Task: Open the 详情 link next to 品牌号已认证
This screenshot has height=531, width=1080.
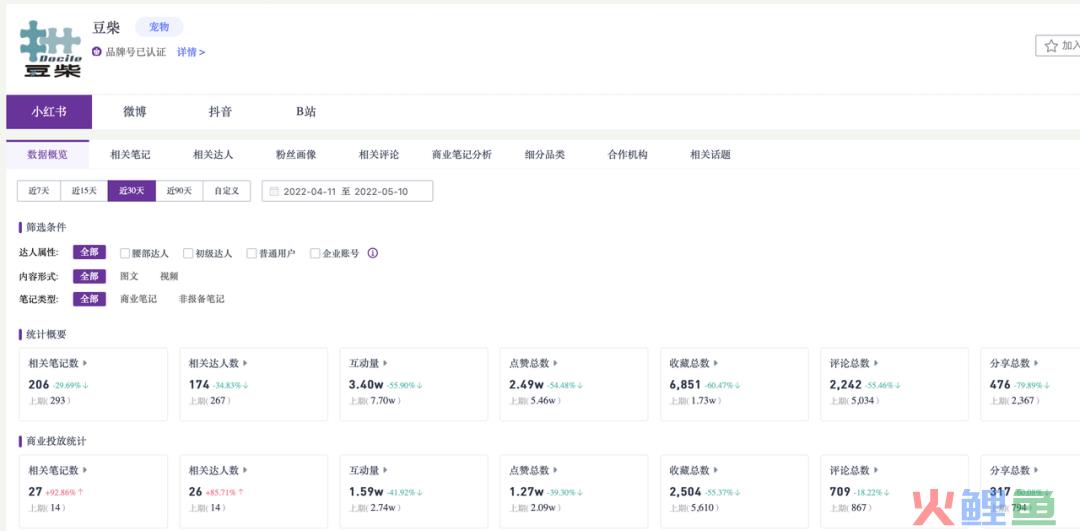Action: coord(191,52)
